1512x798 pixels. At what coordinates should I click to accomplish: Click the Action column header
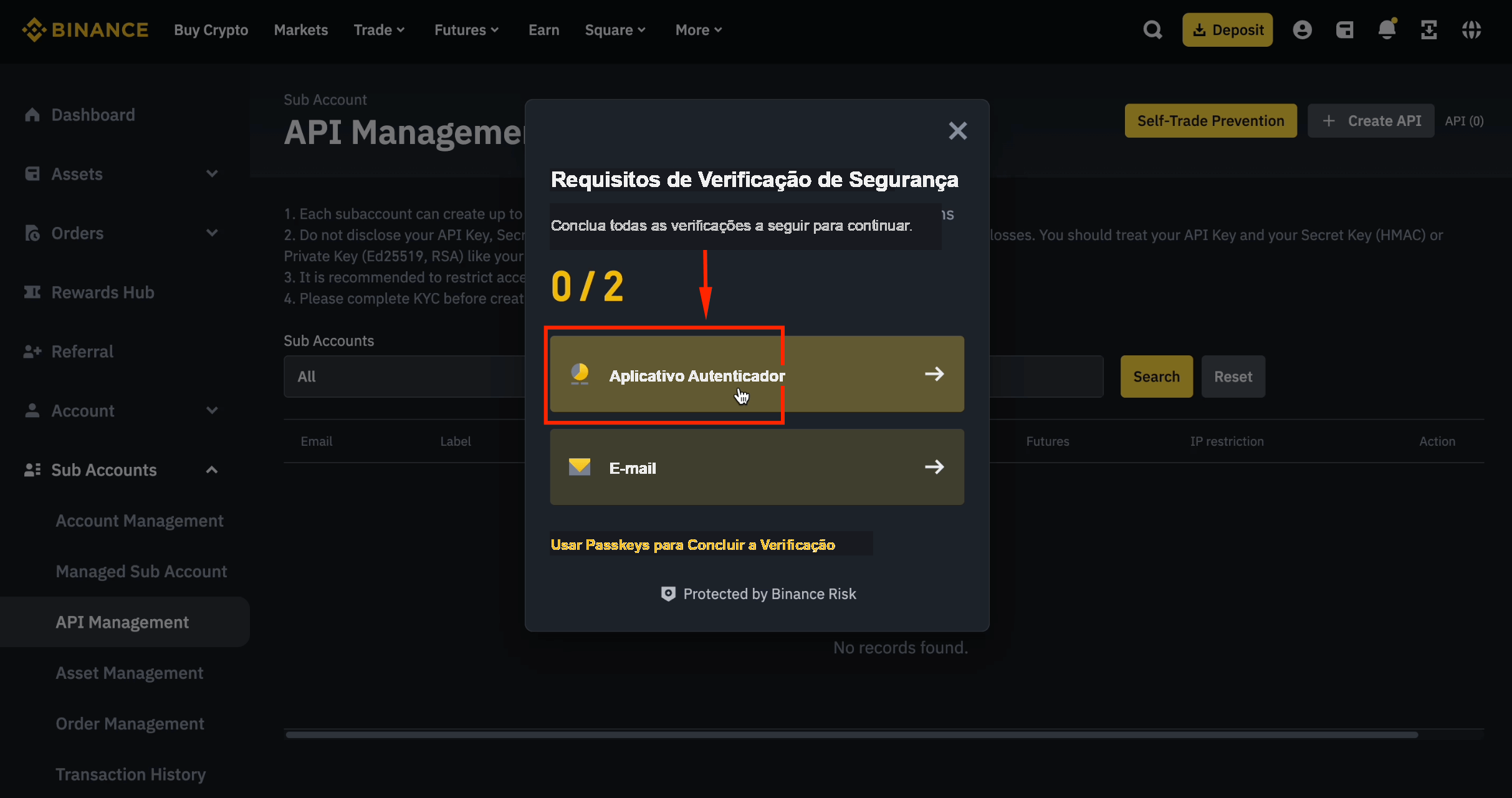click(1437, 441)
